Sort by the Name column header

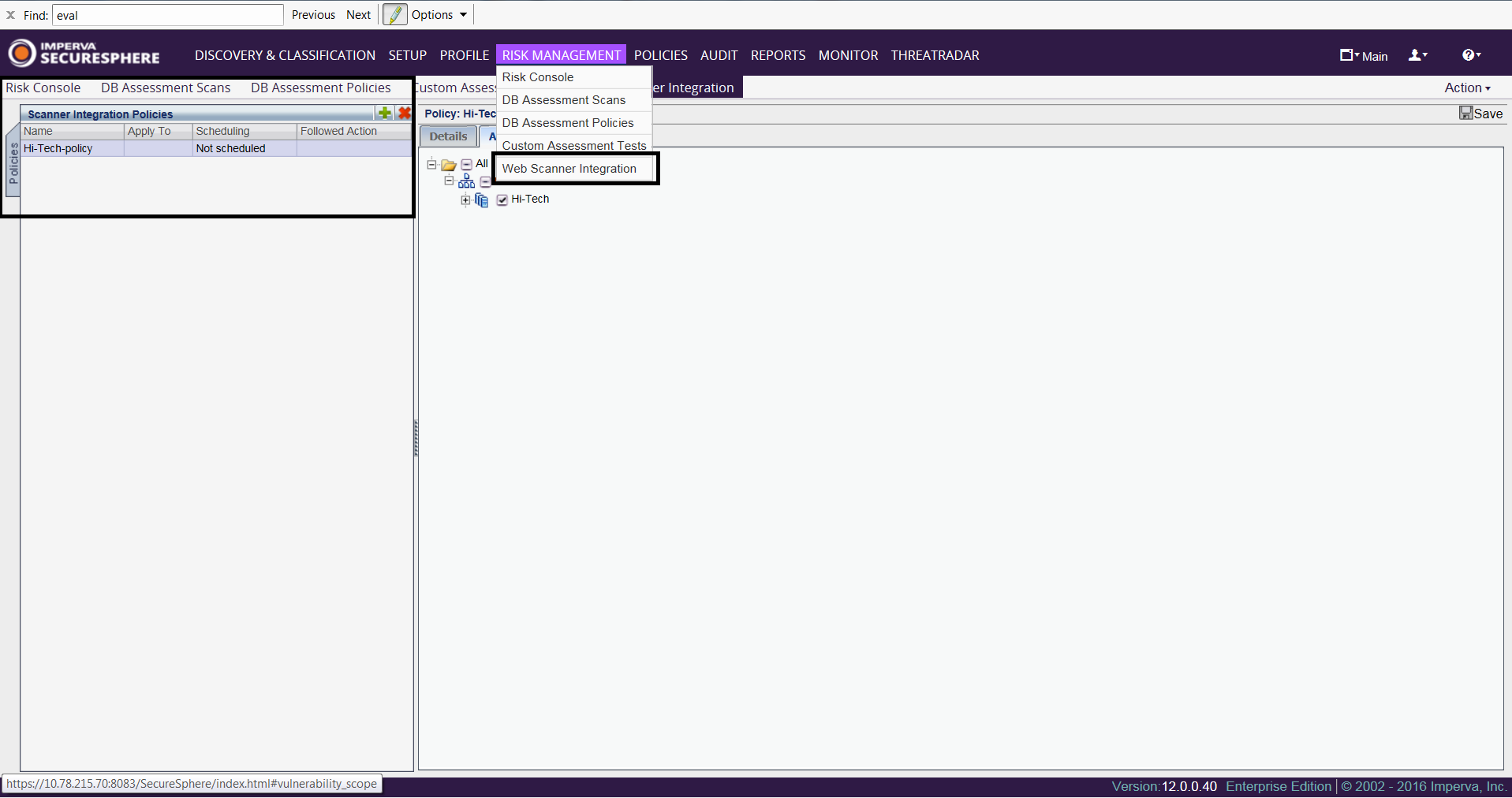coord(72,131)
